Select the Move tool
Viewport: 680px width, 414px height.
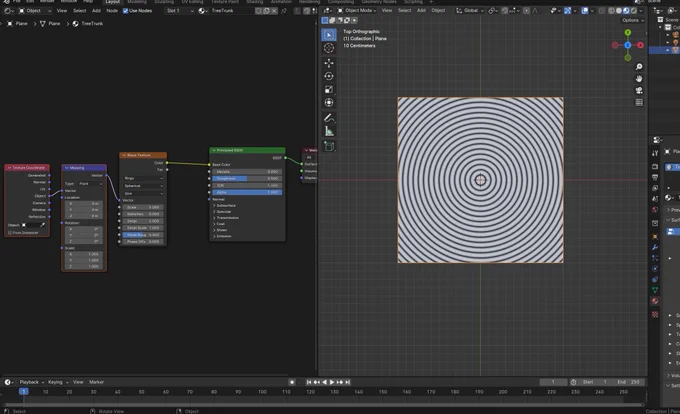(329, 63)
